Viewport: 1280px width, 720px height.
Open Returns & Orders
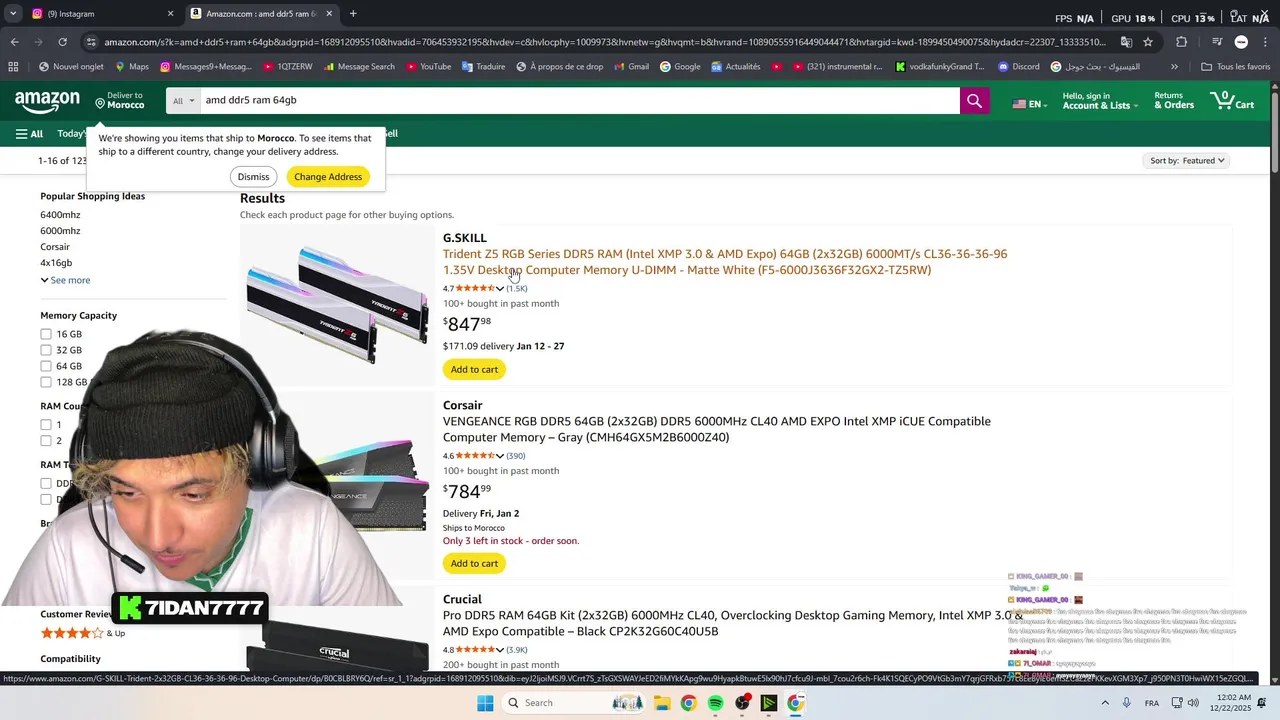(x=1174, y=101)
